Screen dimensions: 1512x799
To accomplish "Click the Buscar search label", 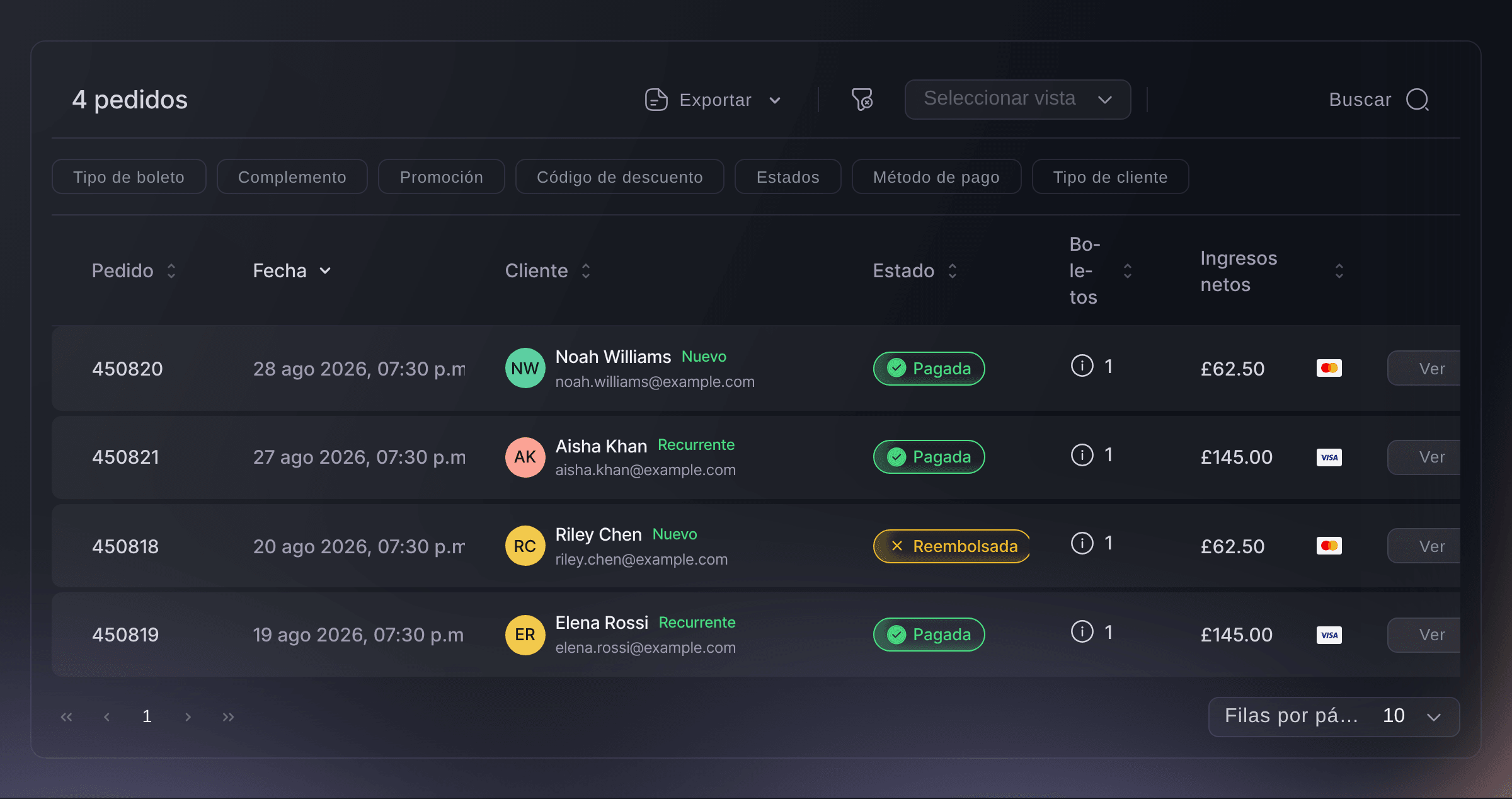I will 1360,100.
